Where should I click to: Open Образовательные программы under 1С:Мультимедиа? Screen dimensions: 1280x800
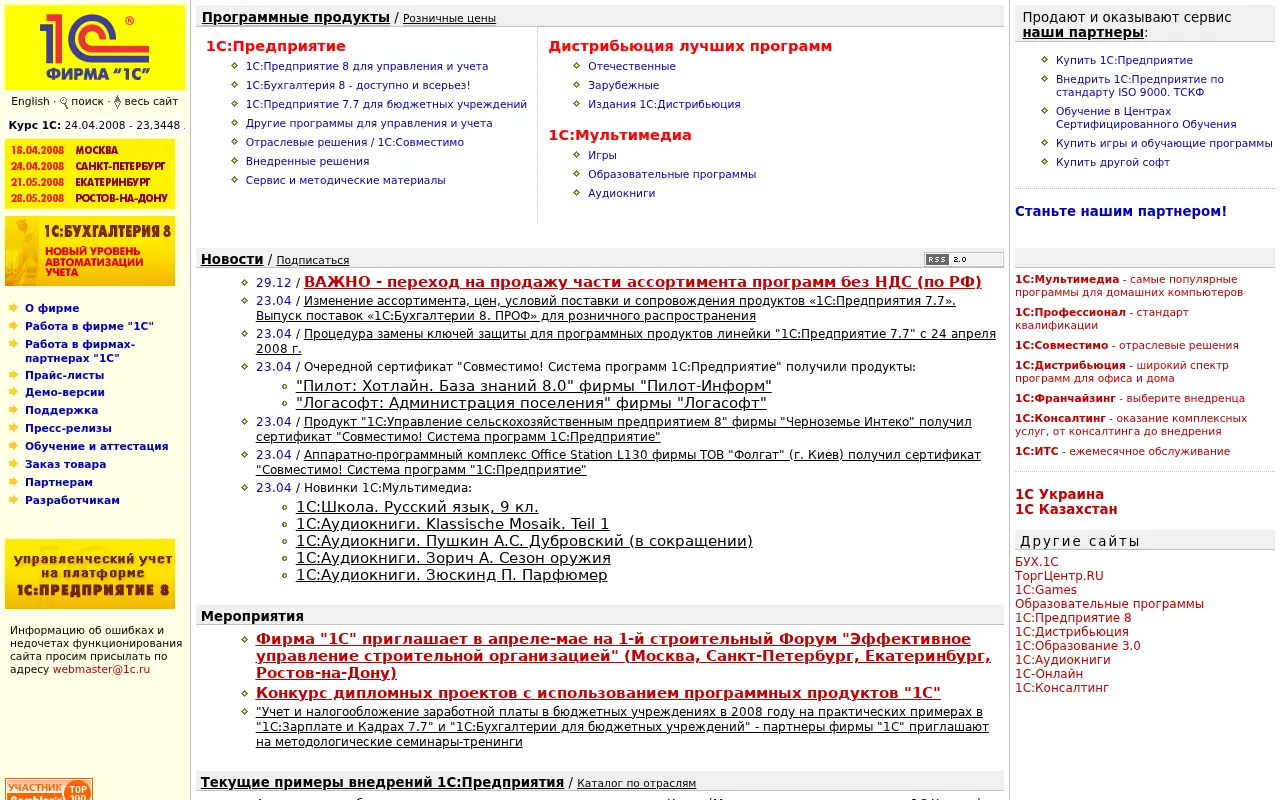click(672, 174)
